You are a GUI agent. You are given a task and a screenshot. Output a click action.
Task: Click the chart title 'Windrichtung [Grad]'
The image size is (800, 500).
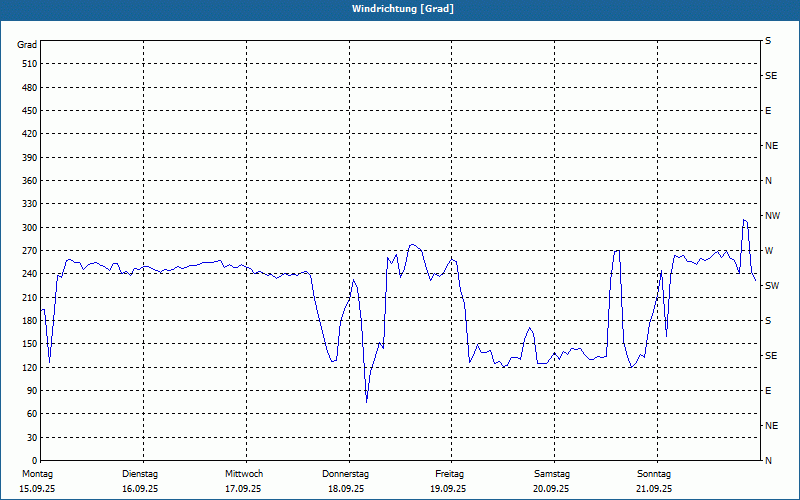tap(403, 9)
